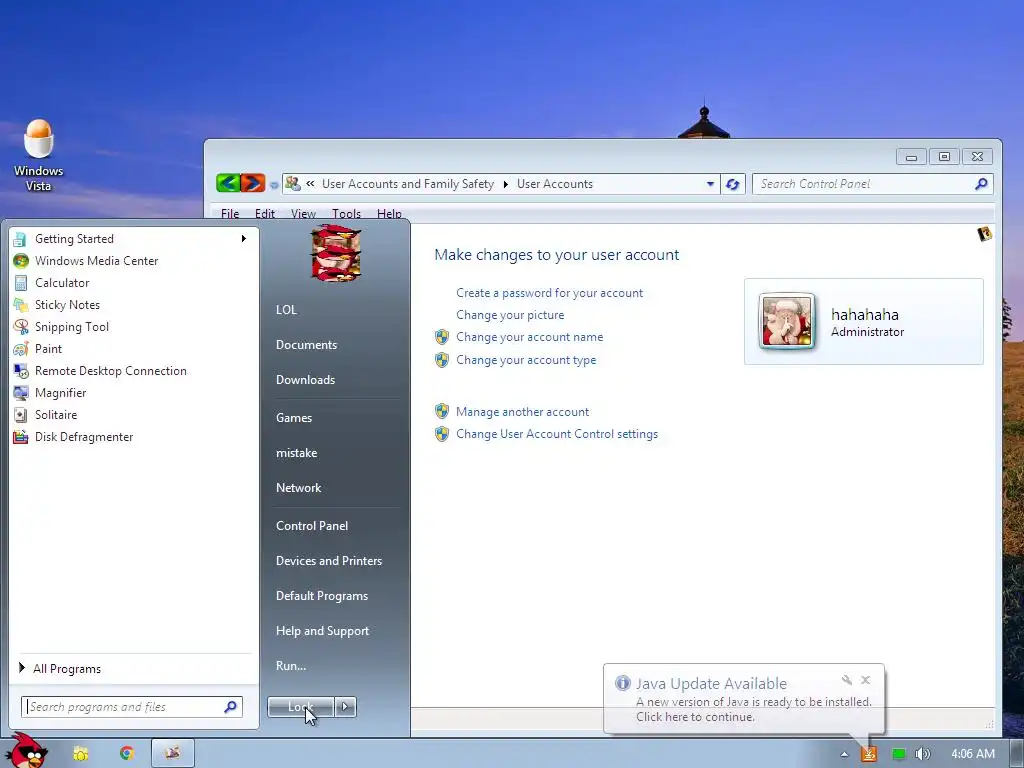
Task: Open the green tray network icon
Action: 899,754
